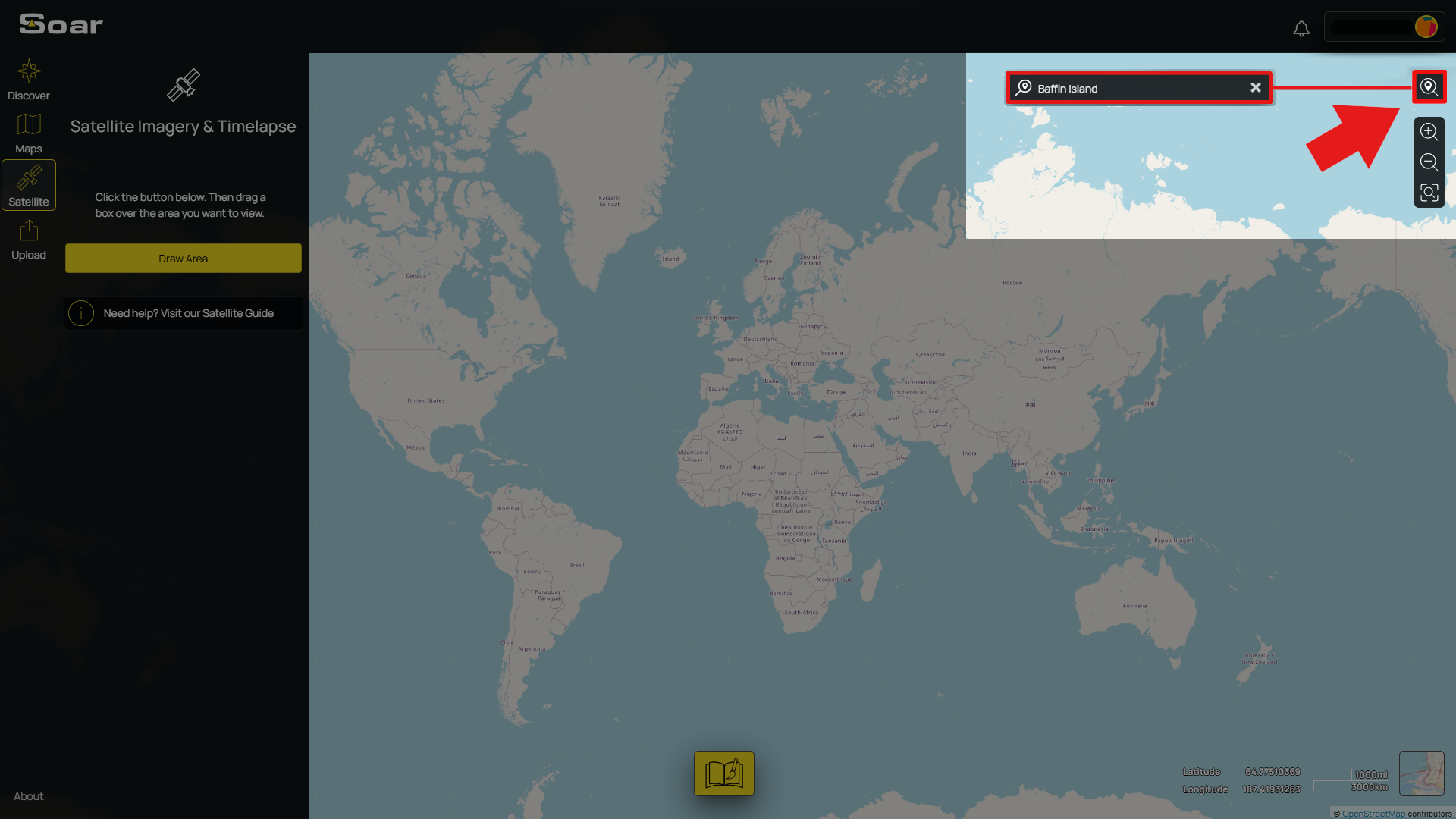The height and width of the screenshot is (819, 1456).
Task: Zoom out using the map minus icon
Action: 1429,162
